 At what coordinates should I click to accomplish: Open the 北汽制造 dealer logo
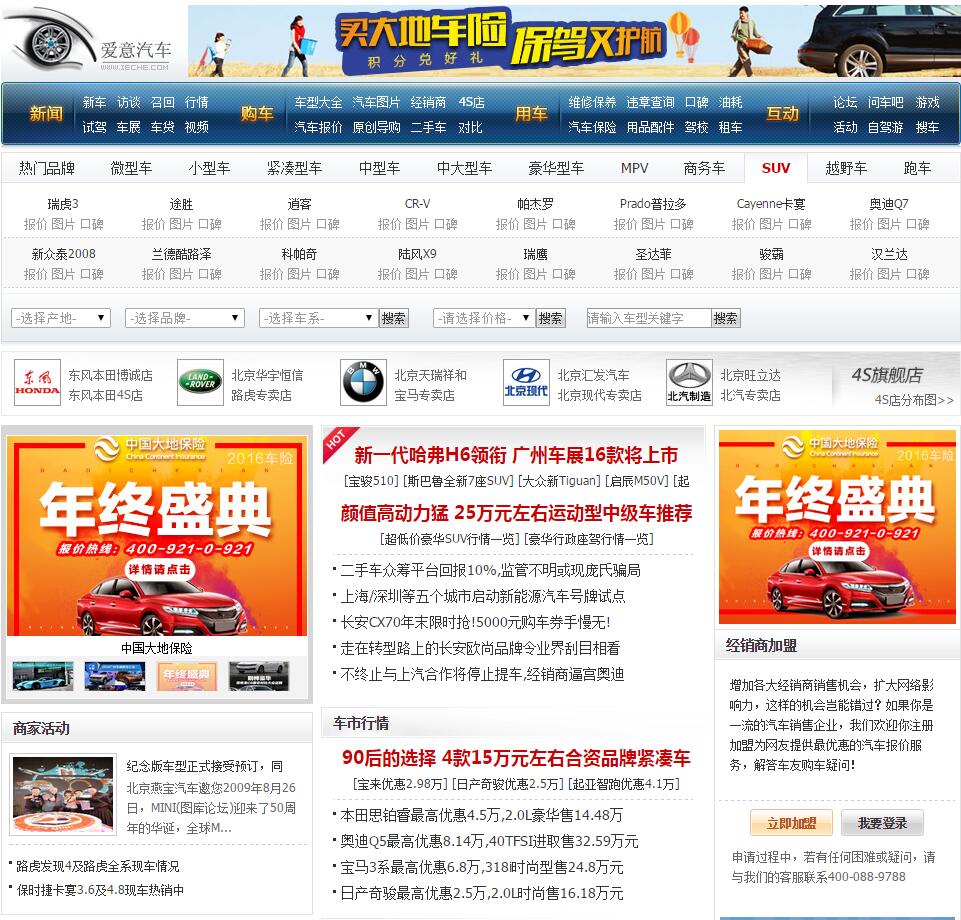coord(689,382)
